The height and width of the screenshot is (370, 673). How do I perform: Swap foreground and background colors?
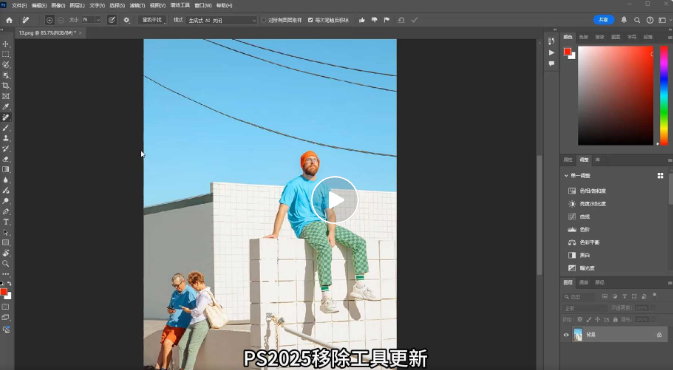[9, 284]
